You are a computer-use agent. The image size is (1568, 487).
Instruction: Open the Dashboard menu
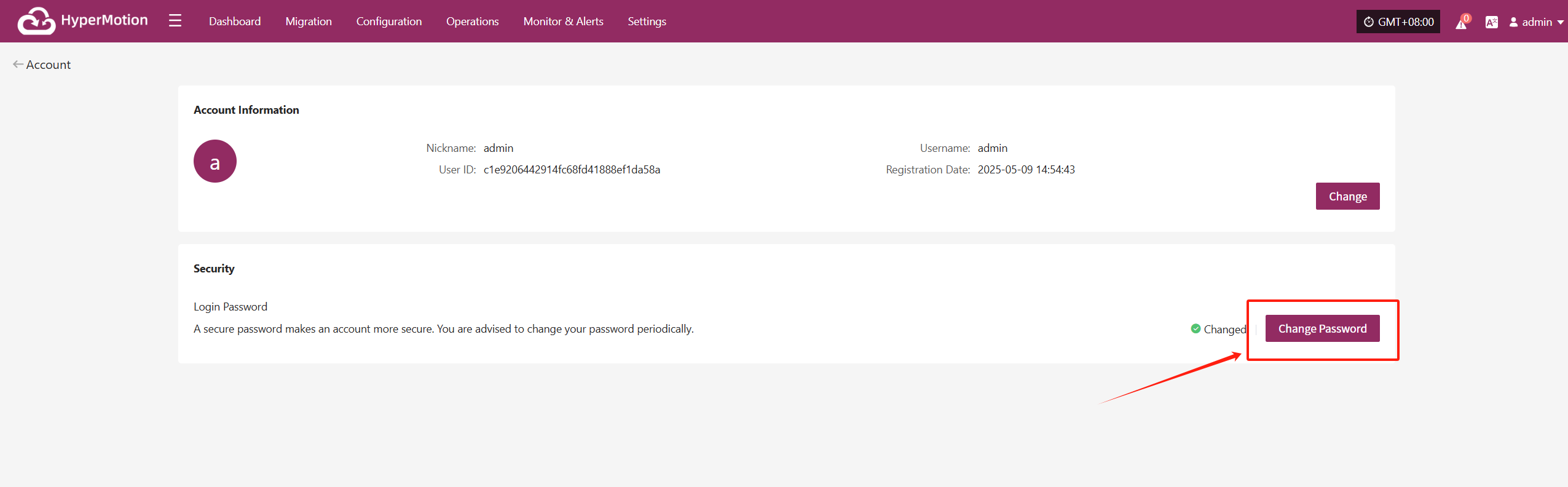tap(235, 22)
